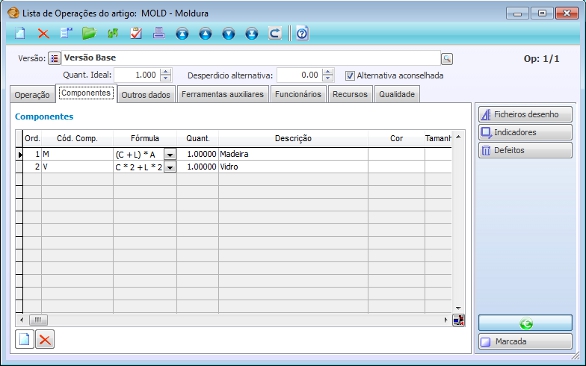This screenshot has height=366, width=586.
Task: Click the Marcada button
Action: point(525,341)
